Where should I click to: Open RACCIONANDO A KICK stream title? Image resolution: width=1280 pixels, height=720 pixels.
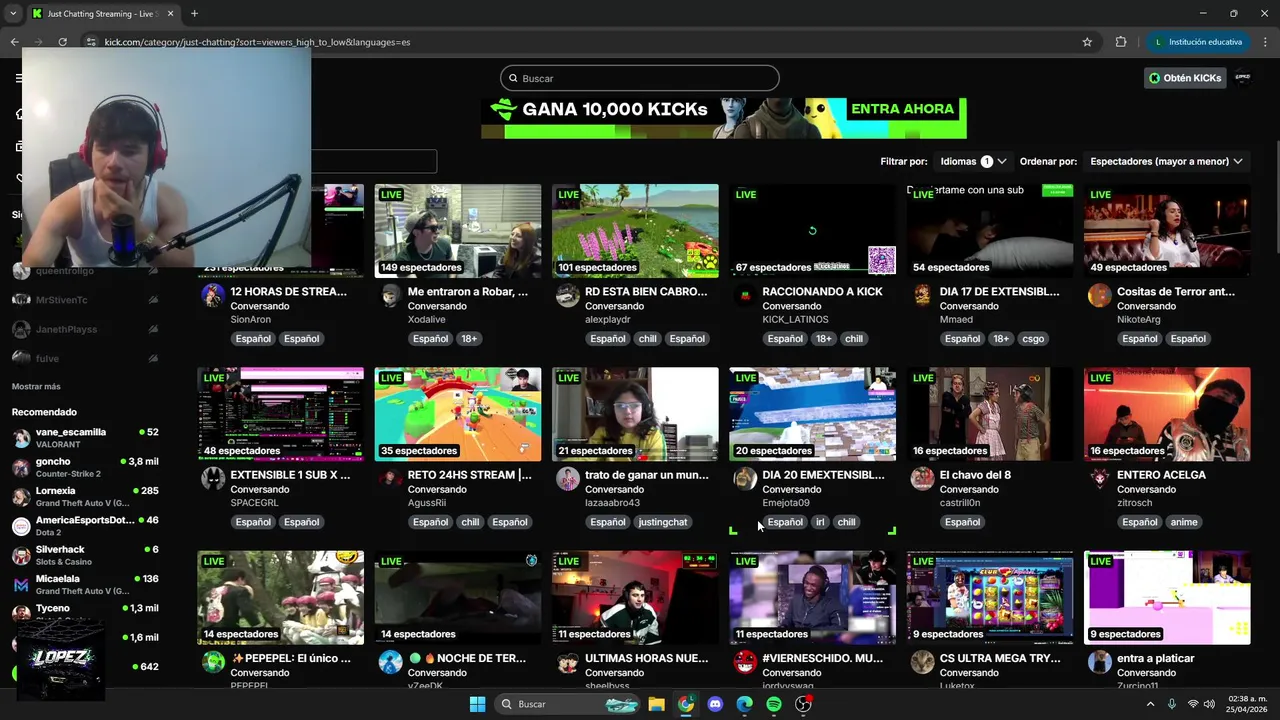point(822,292)
